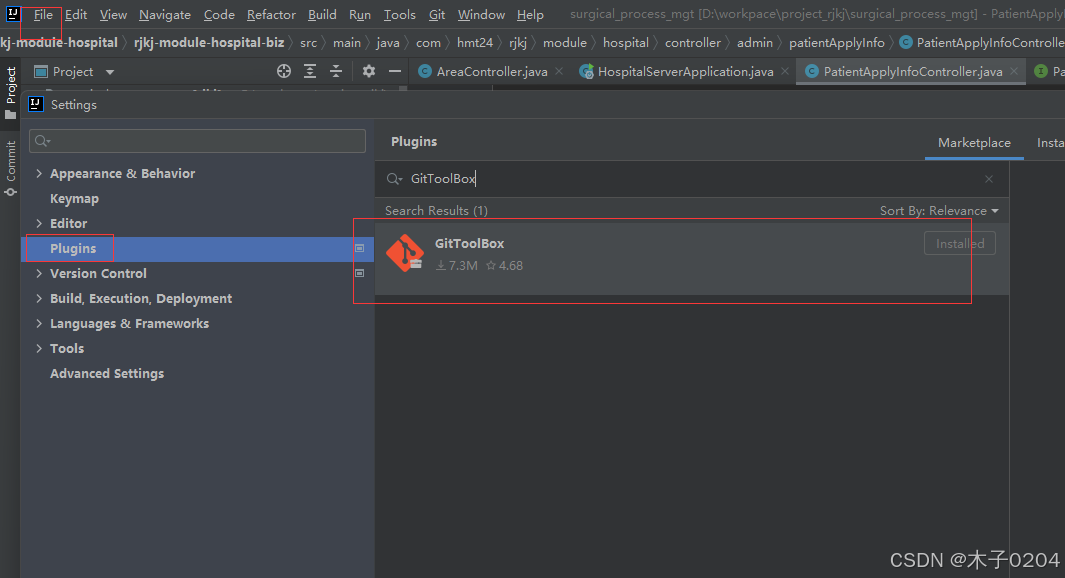Click the IntelliJ IDEA logo in menu bar

(x=13, y=14)
